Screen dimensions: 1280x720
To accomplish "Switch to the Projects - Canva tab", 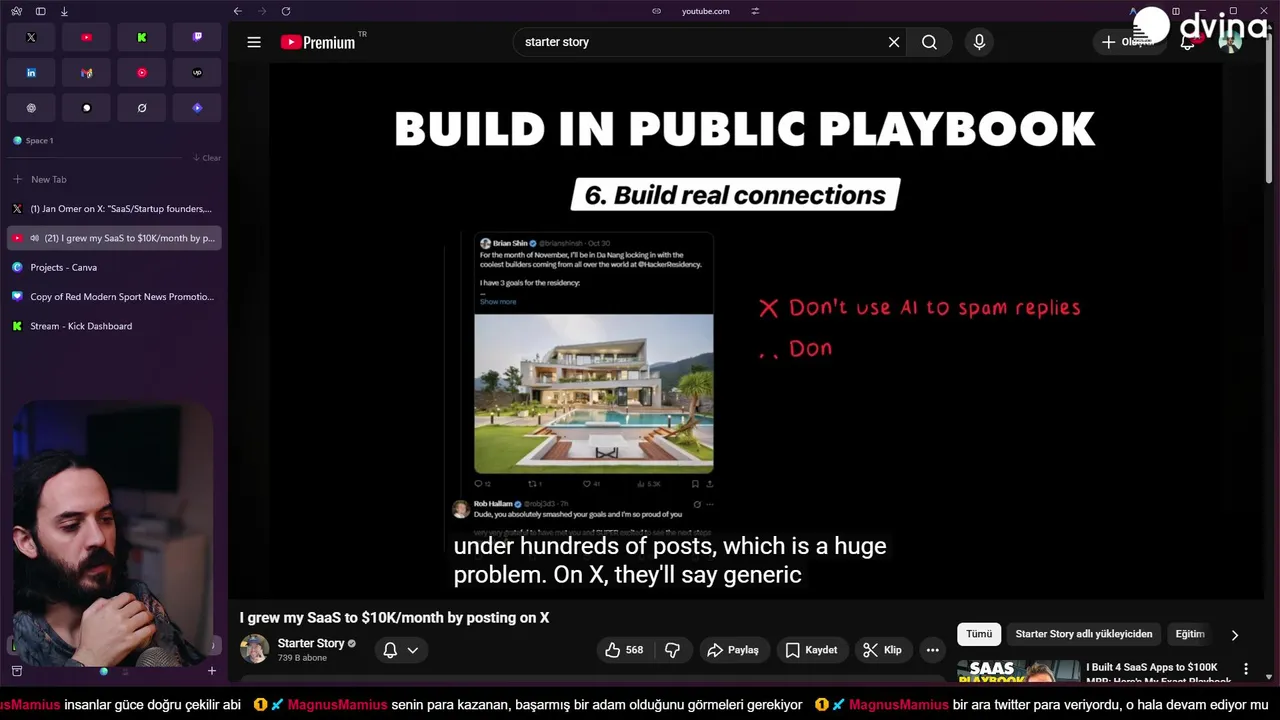I will coord(114,267).
